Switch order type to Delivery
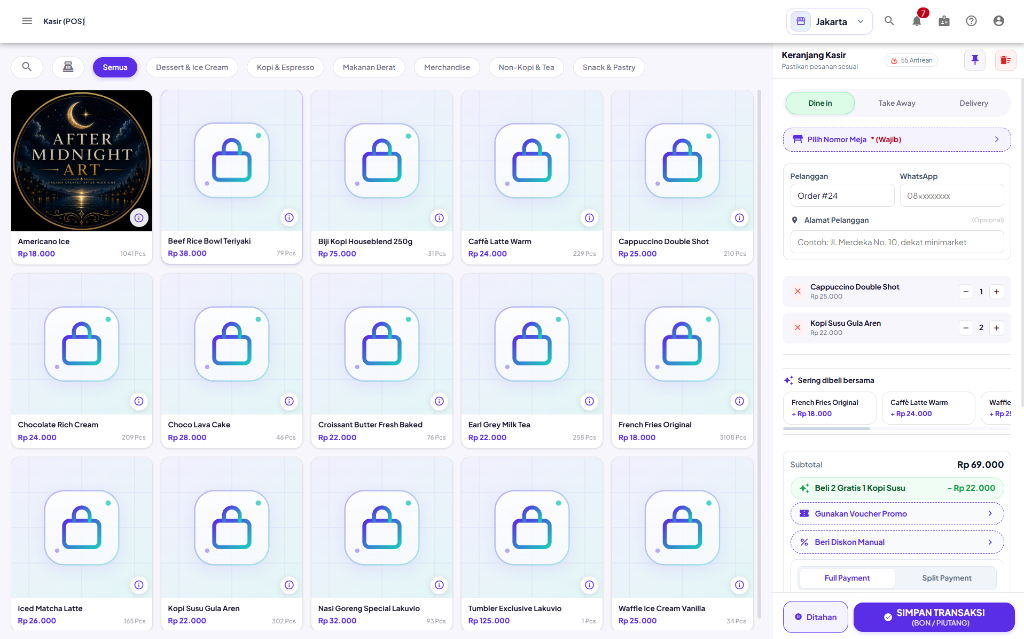The height and width of the screenshot is (639, 1024). pos(973,103)
